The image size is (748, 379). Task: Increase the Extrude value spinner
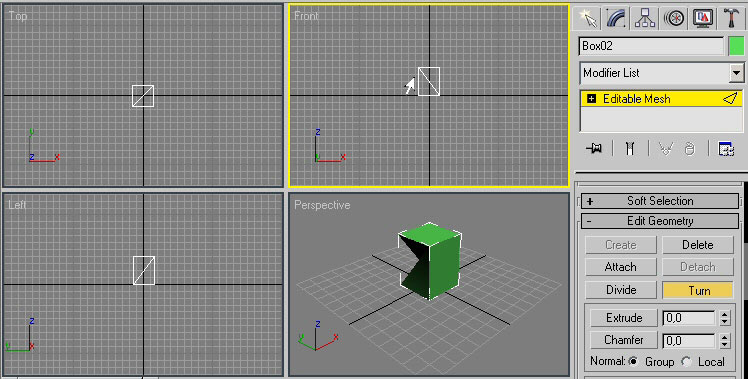[725, 314]
